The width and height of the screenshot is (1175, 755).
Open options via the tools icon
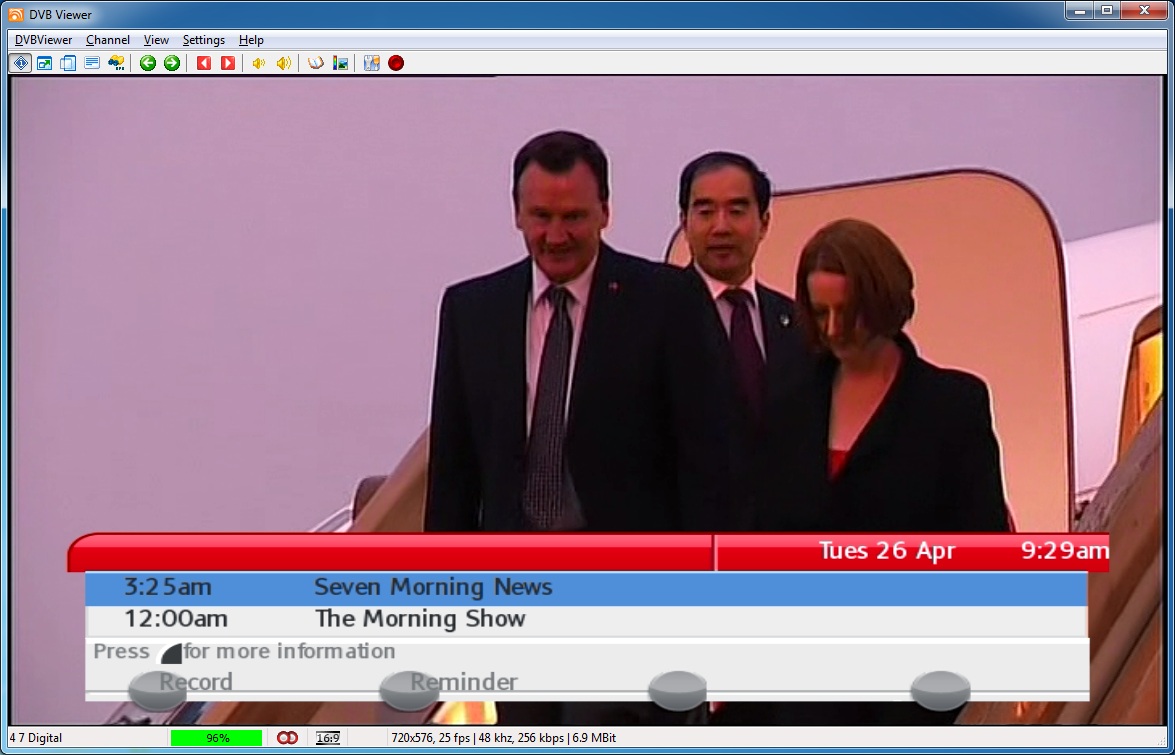(x=372, y=63)
